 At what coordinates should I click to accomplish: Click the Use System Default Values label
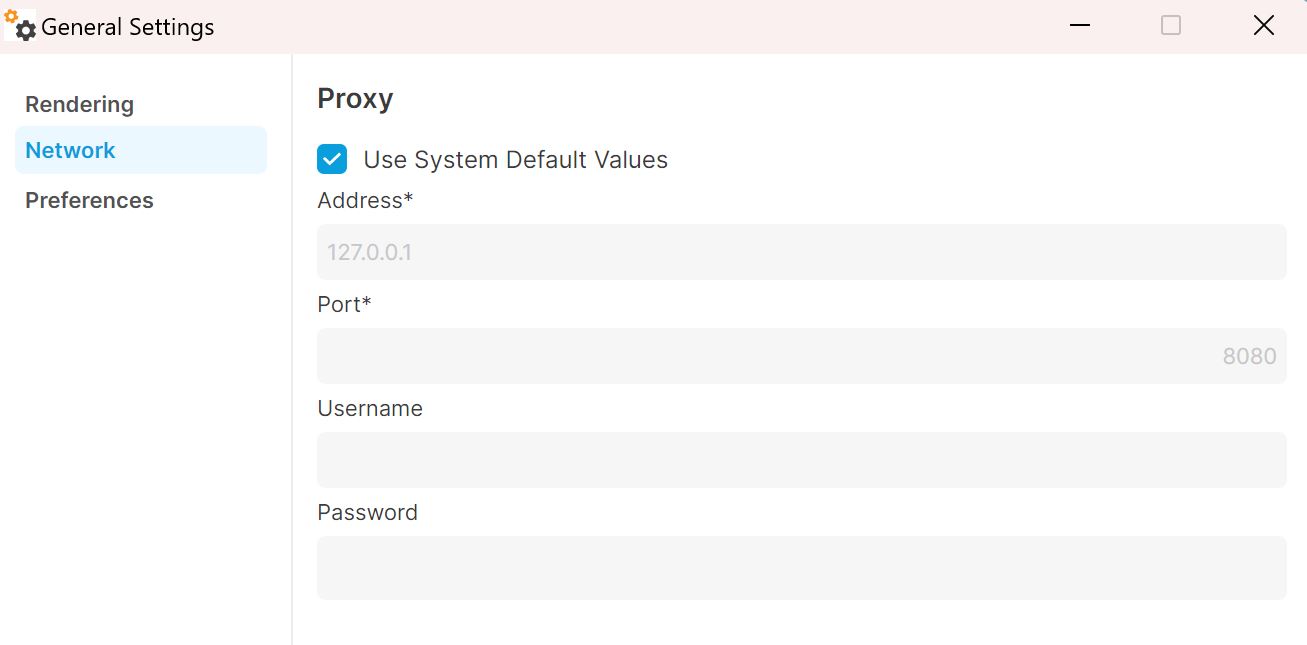(515, 160)
